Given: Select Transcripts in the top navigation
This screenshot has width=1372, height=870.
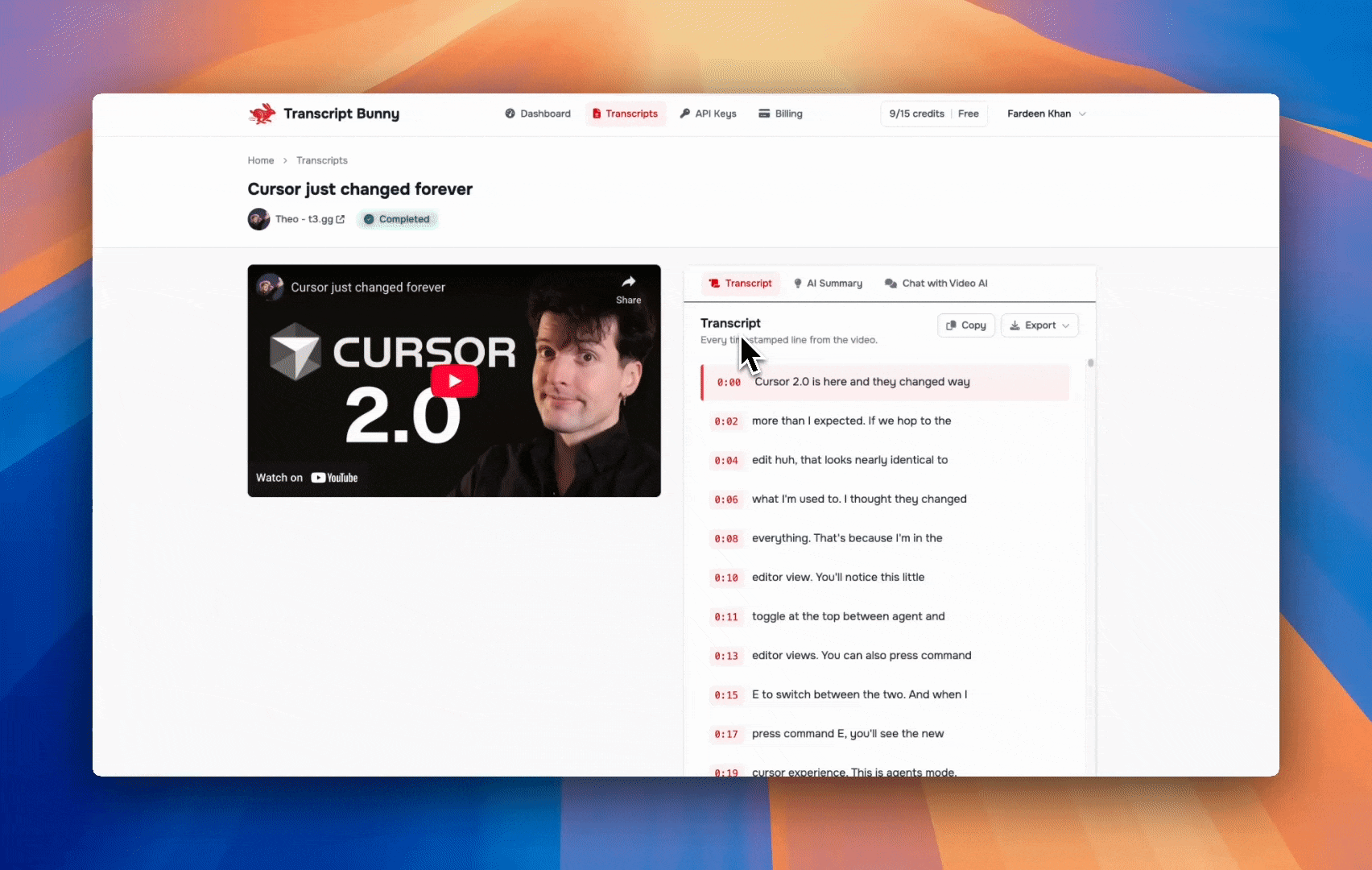Looking at the screenshot, I should (x=625, y=114).
